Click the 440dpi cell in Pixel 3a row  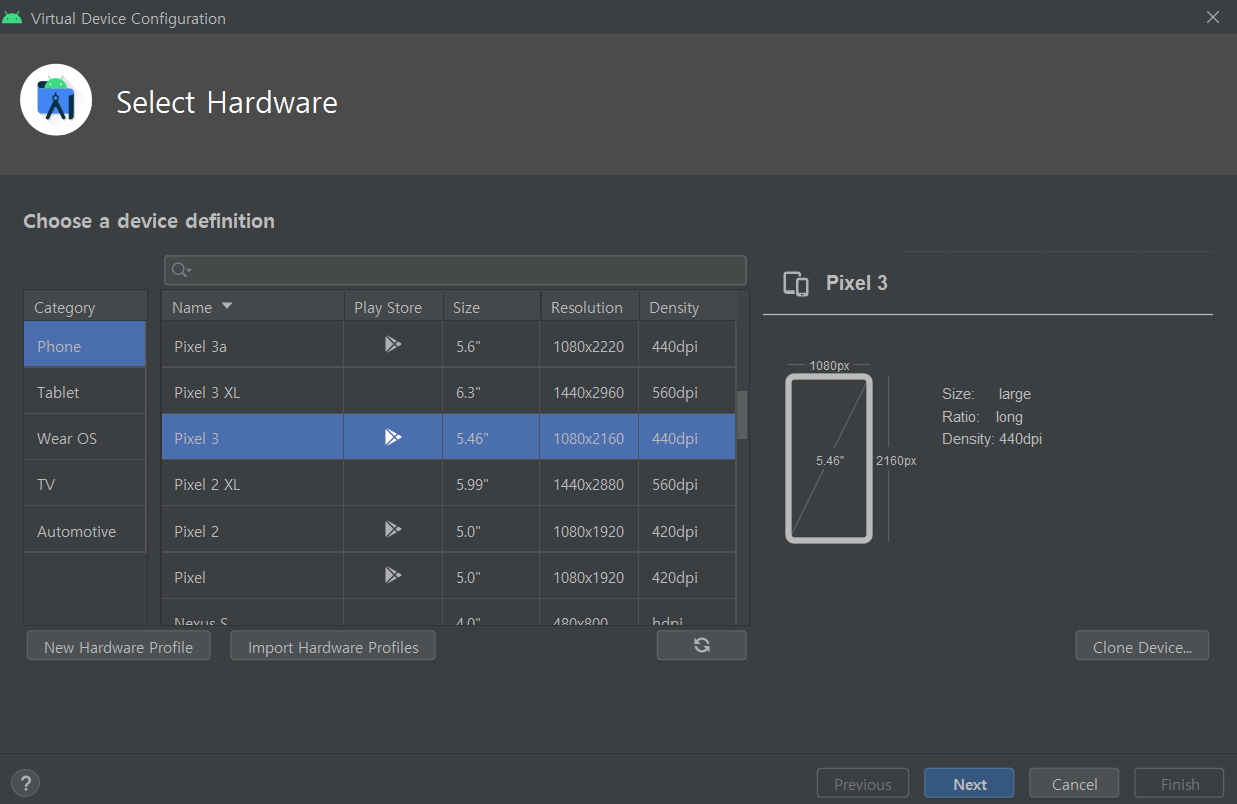pyautogui.click(x=687, y=346)
